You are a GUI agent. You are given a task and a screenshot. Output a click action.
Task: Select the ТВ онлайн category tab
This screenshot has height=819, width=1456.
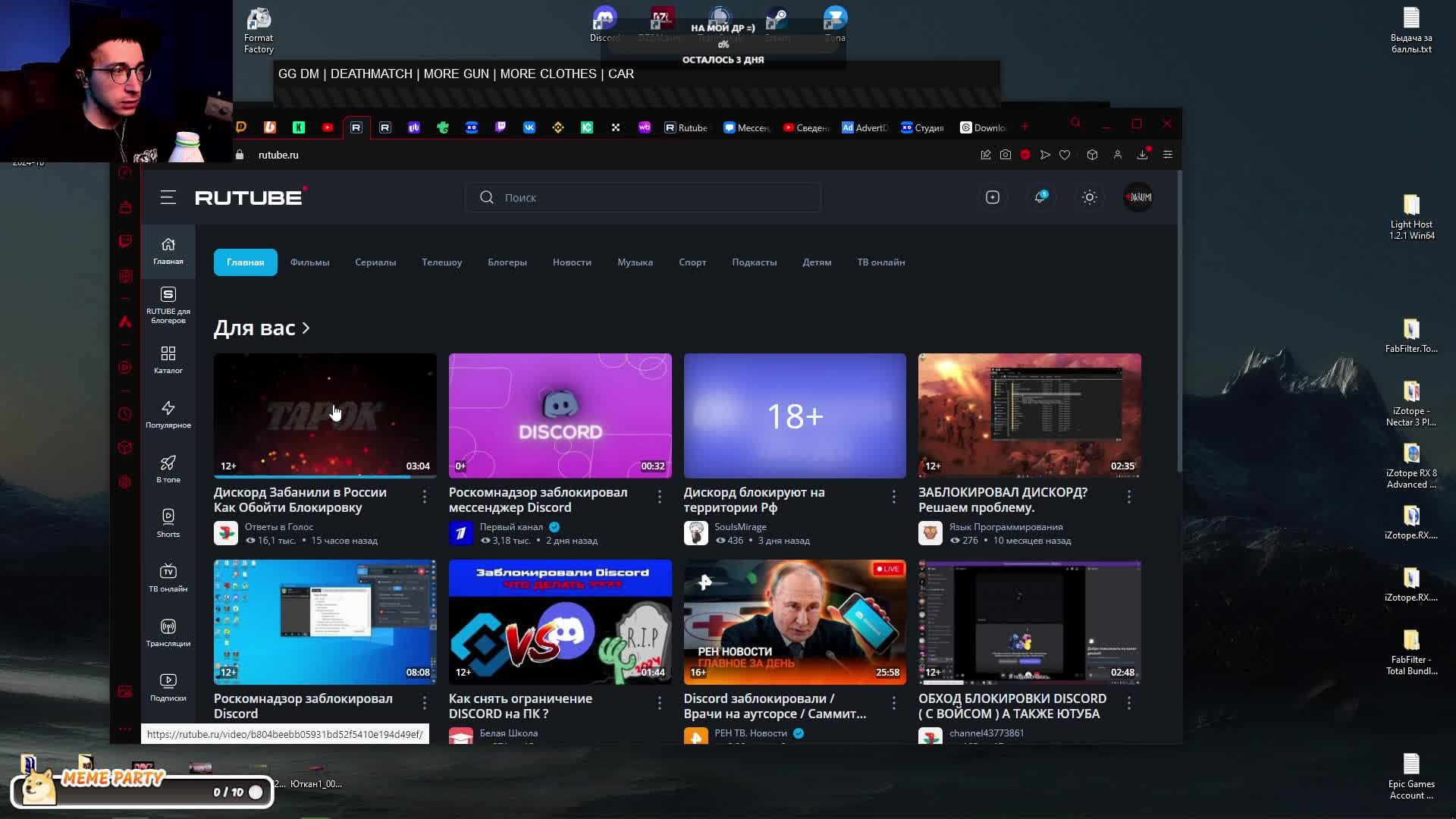881,262
